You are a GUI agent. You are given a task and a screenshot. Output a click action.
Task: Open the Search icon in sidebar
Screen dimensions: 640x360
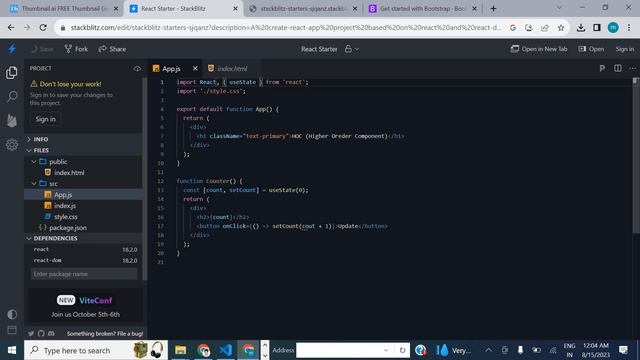[x=12, y=97]
